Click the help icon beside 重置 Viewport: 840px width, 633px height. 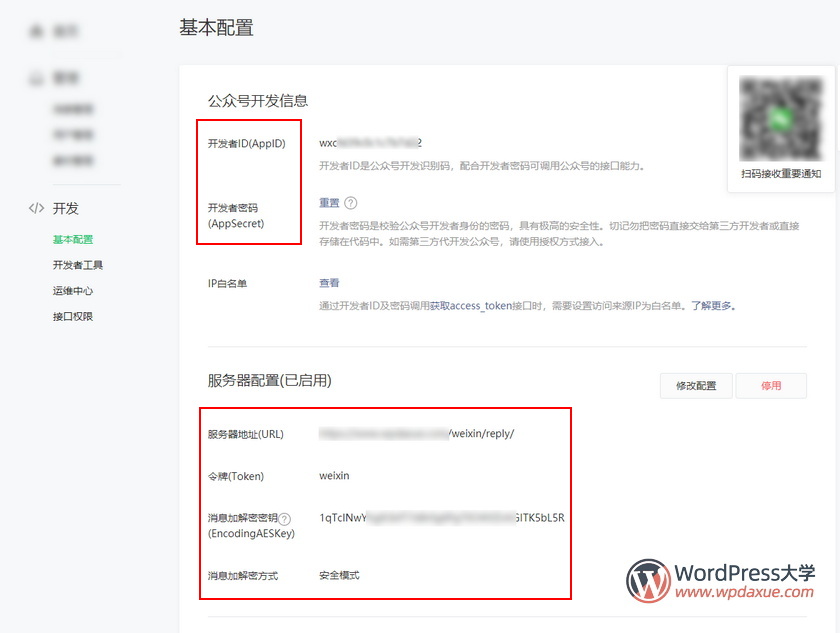coord(351,203)
